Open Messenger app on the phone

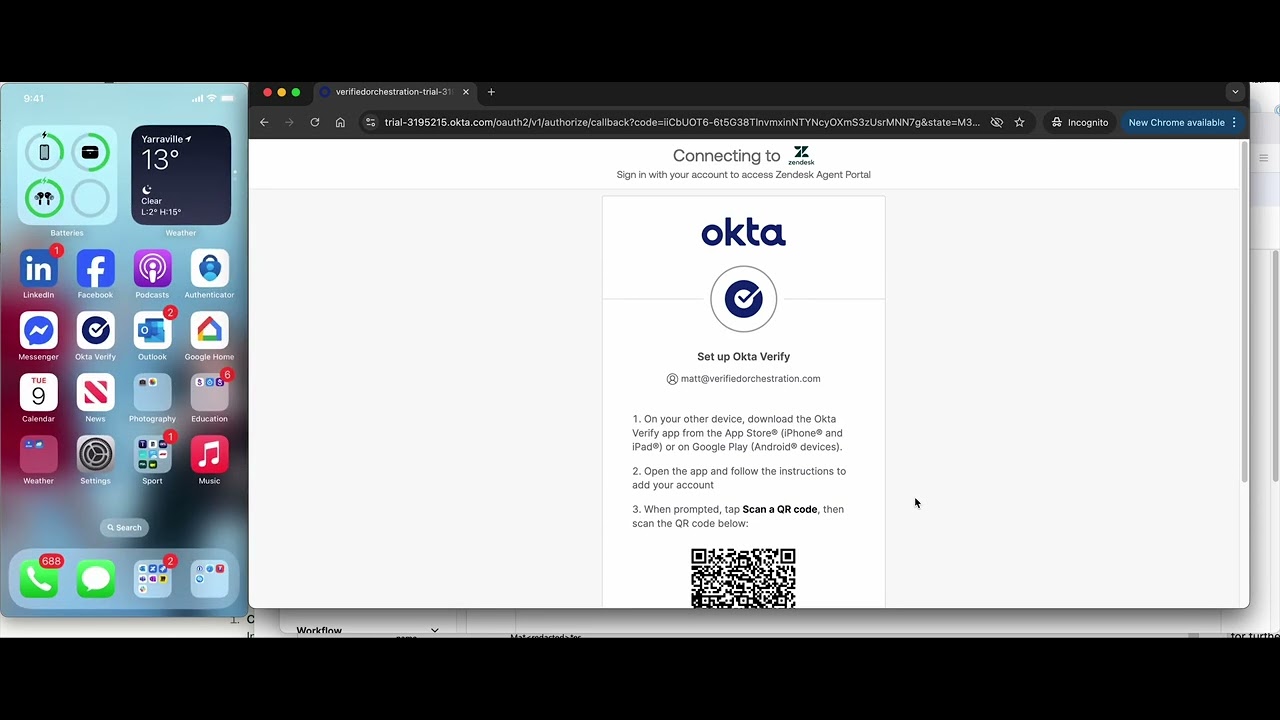[x=38, y=331]
